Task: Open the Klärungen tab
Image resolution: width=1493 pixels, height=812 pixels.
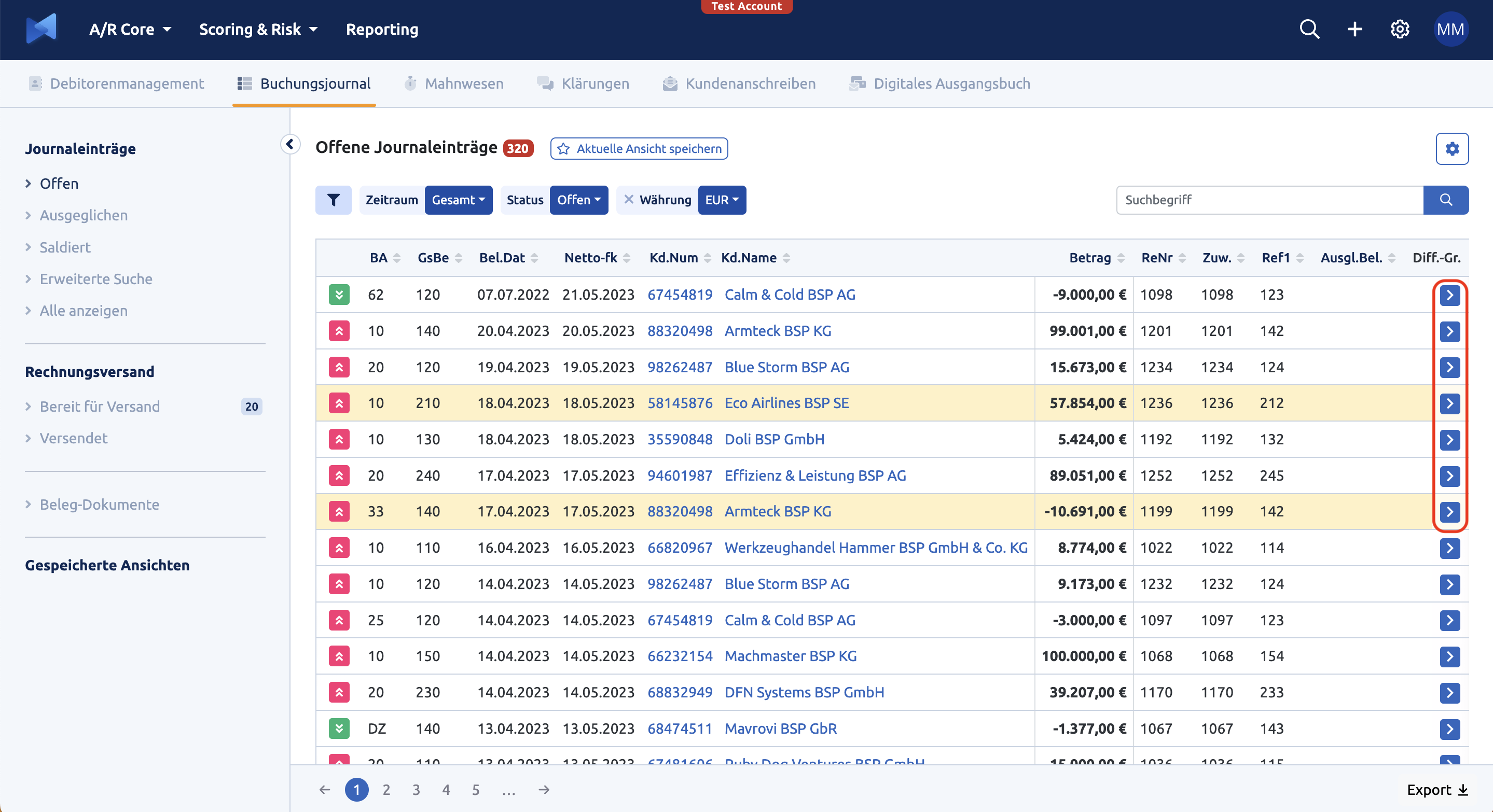Action: tap(583, 84)
